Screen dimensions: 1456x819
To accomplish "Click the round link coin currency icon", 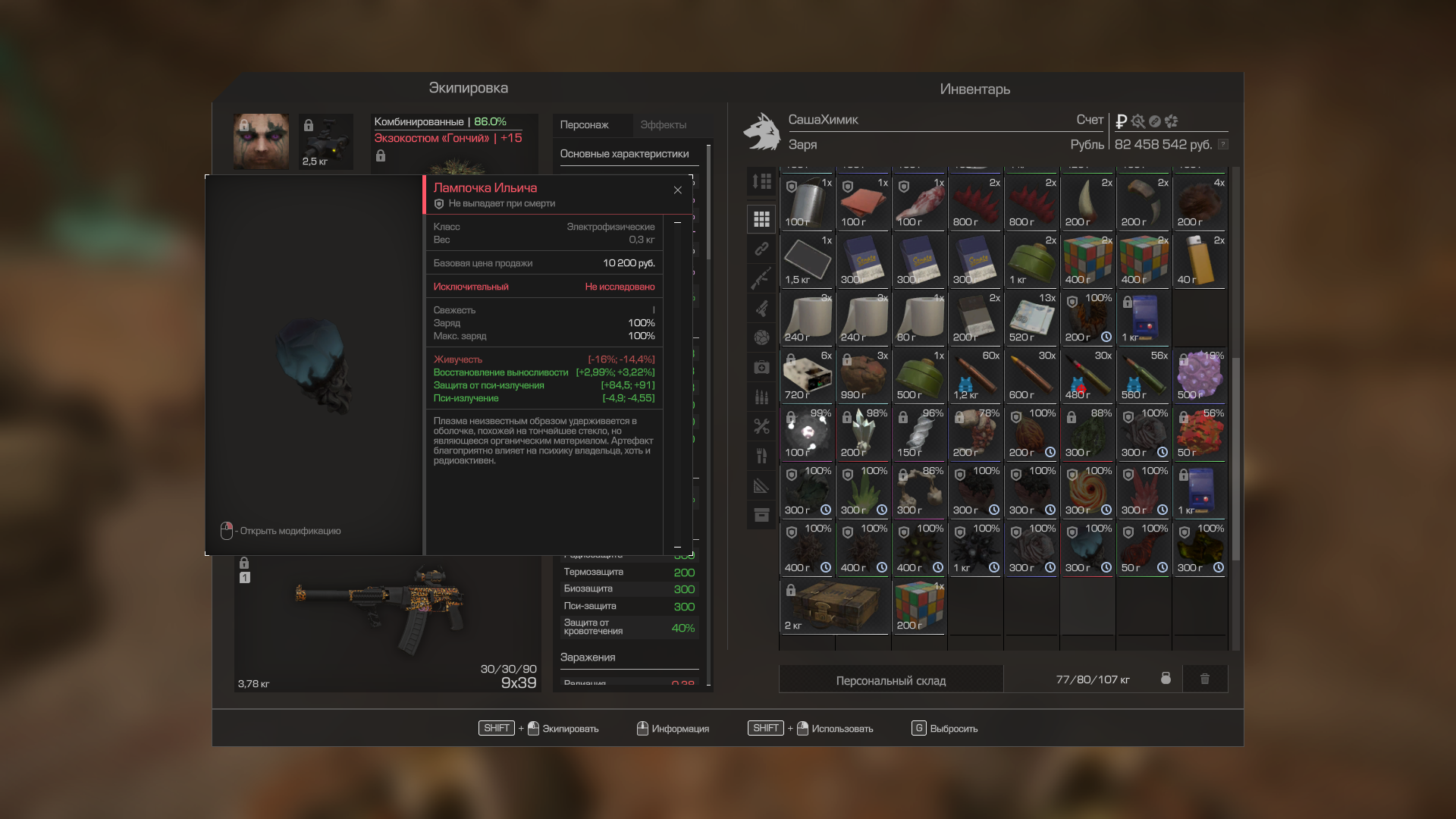I will click(1155, 121).
